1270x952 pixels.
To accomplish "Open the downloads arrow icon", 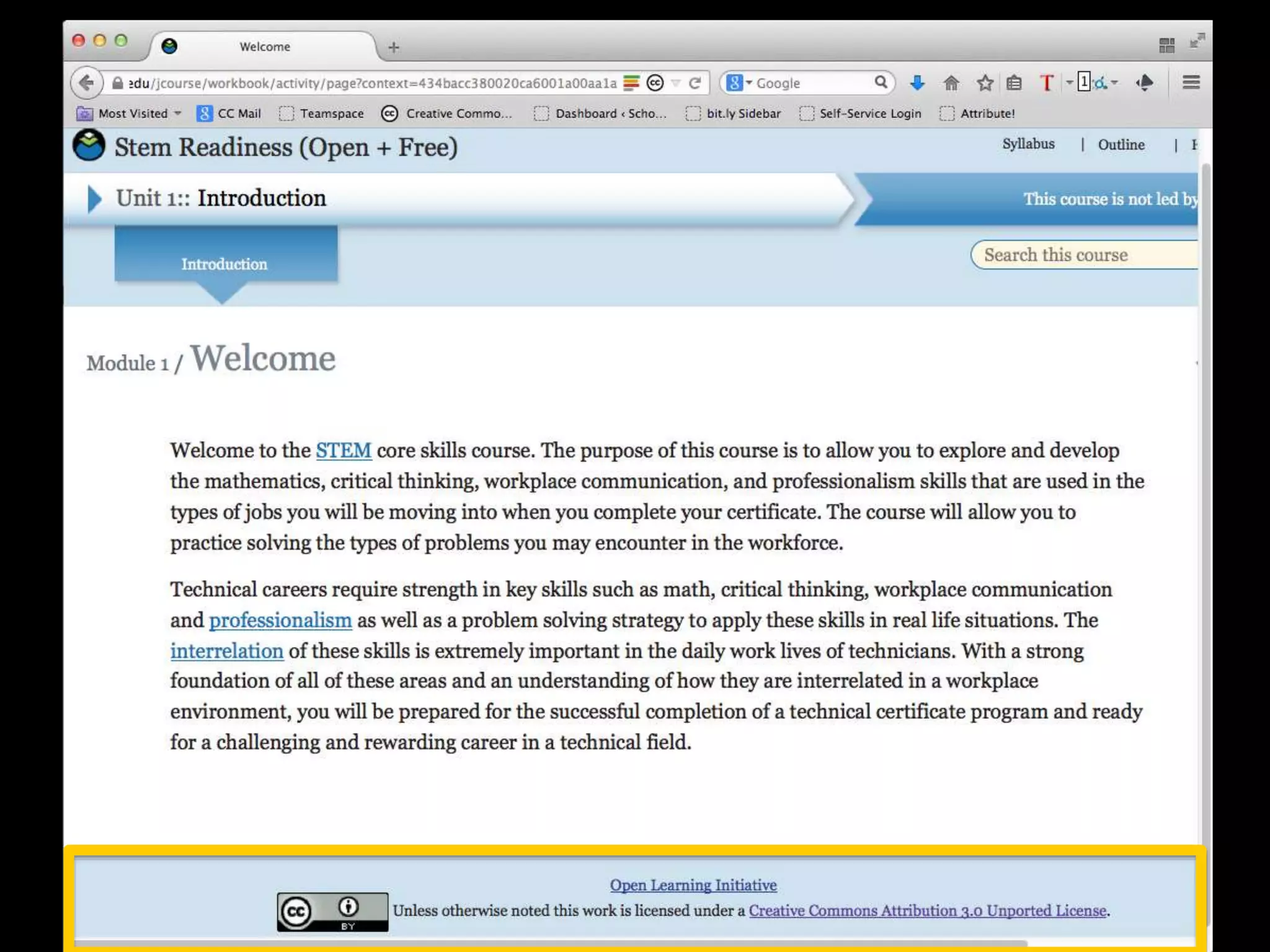I will (917, 82).
